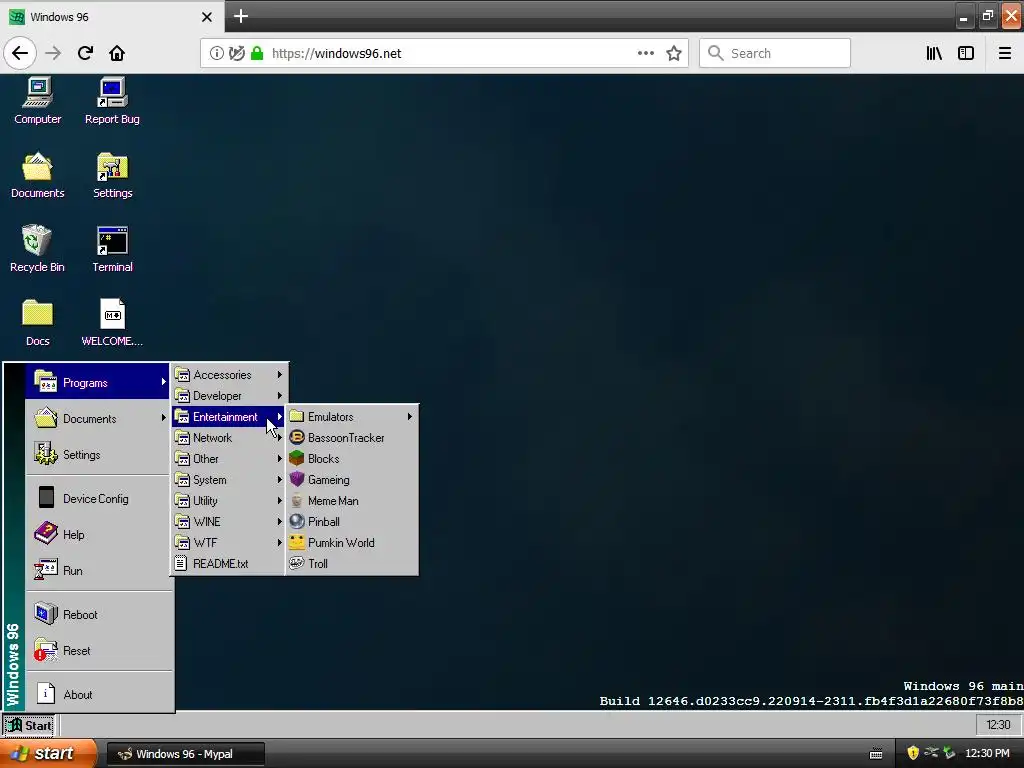Expand the Developer submenu

coord(229,396)
